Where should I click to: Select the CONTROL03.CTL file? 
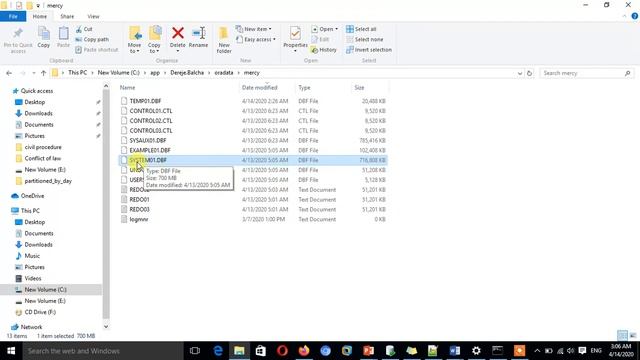151,131
